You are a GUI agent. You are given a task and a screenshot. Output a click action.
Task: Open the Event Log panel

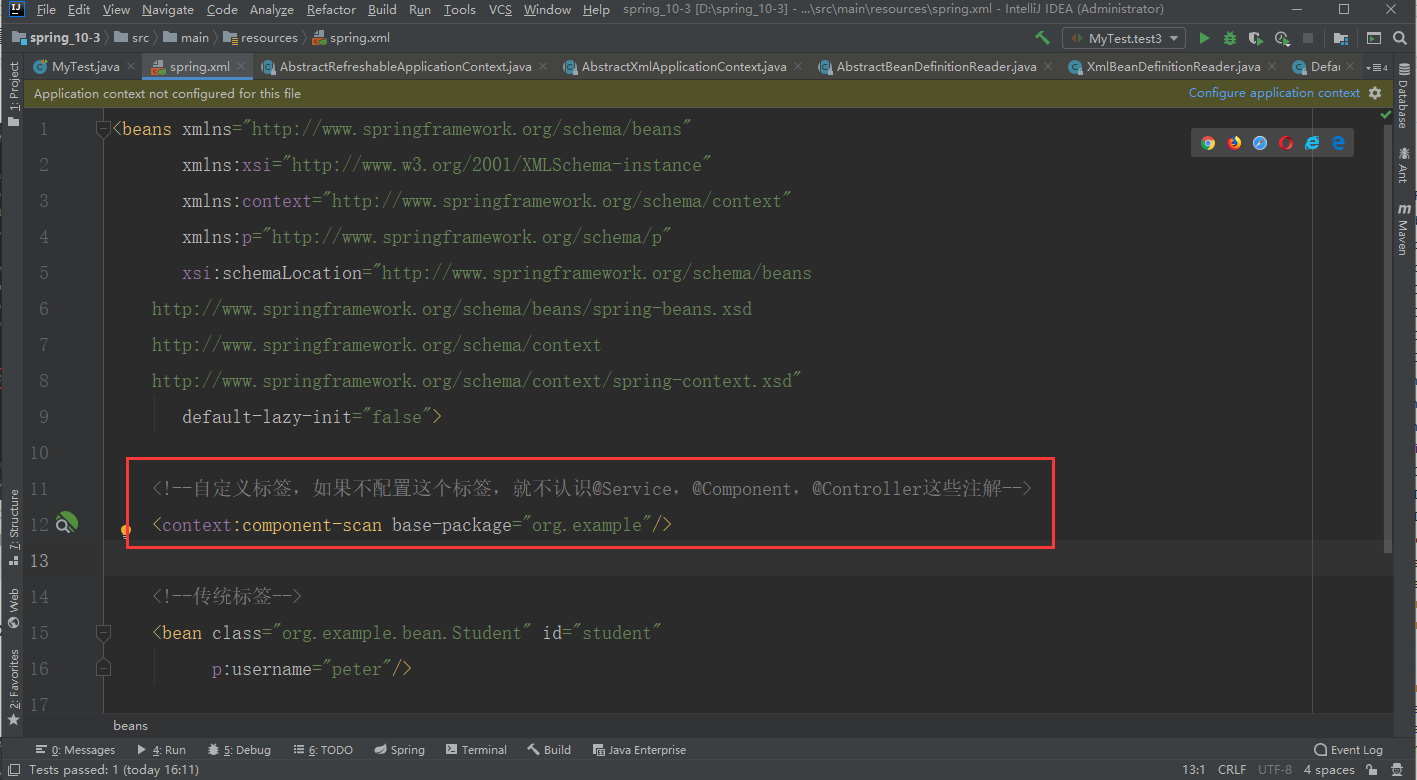[x=1348, y=750]
